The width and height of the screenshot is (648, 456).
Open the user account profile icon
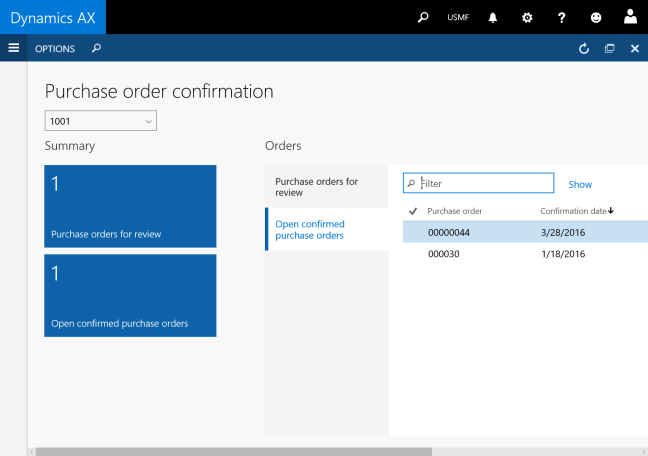630,17
